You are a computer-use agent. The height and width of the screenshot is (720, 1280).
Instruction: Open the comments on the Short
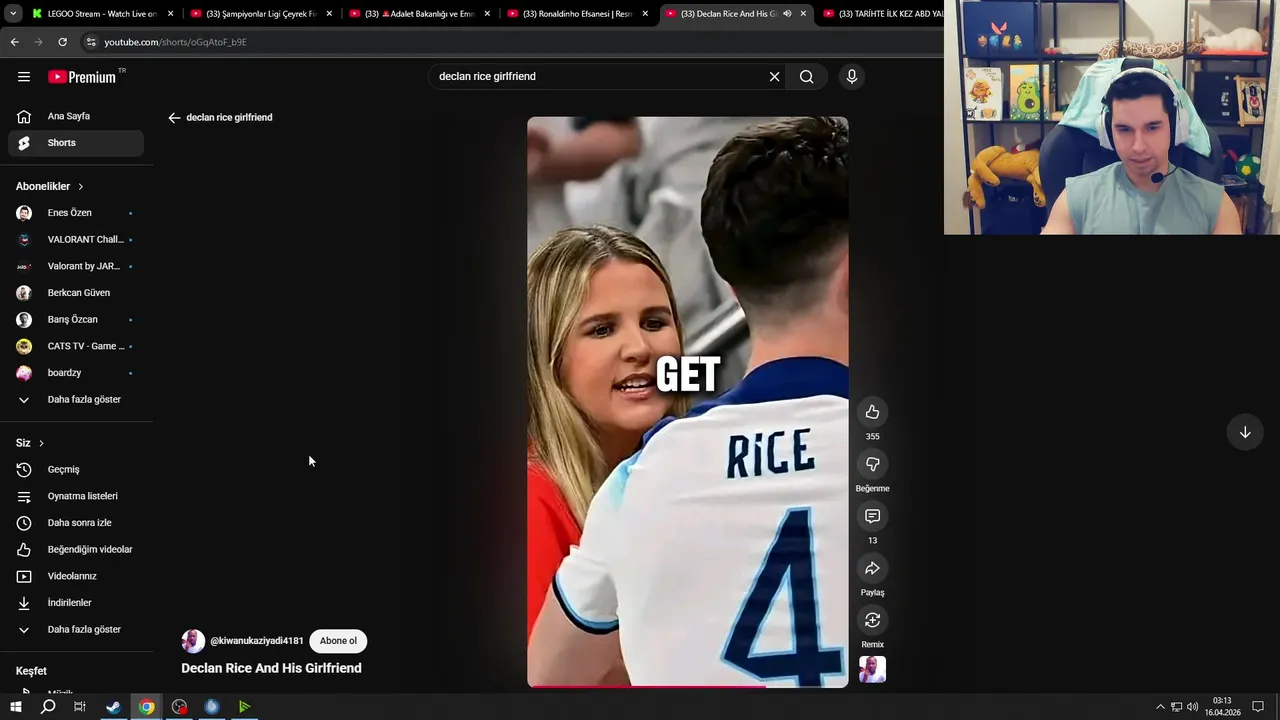click(x=872, y=516)
